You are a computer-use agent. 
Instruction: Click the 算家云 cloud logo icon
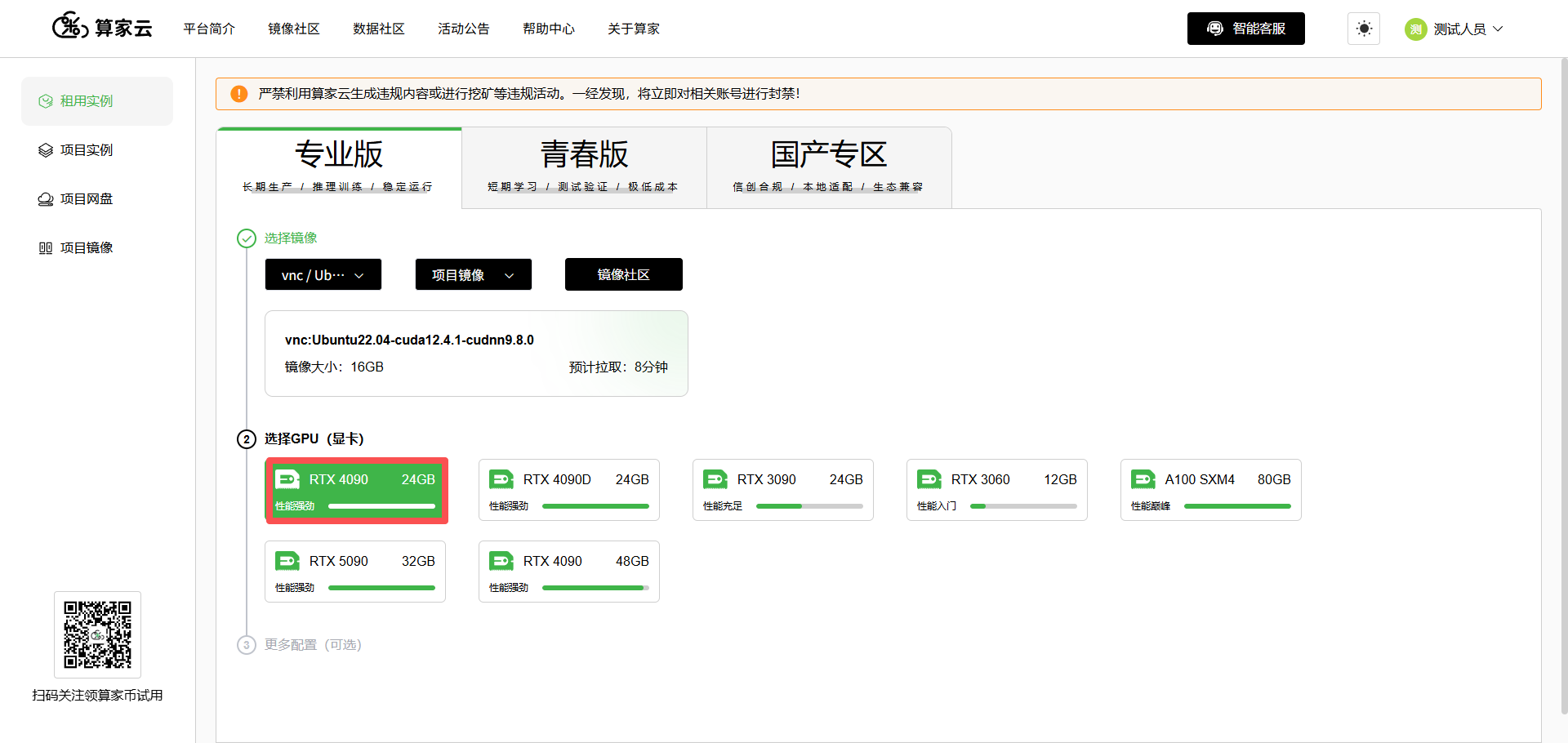pyautogui.click(x=70, y=27)
